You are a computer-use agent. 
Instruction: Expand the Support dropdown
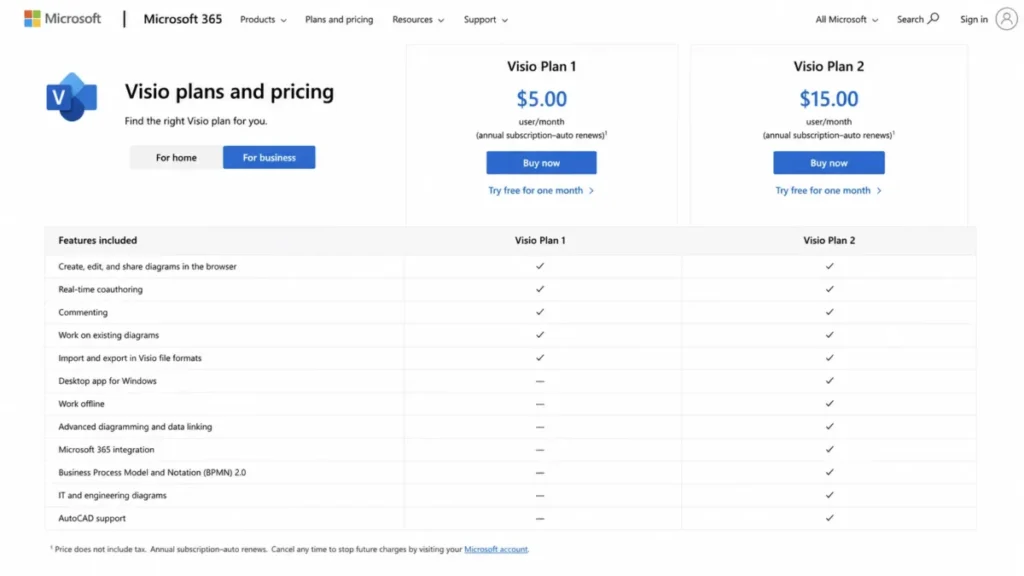click(485, 20)
